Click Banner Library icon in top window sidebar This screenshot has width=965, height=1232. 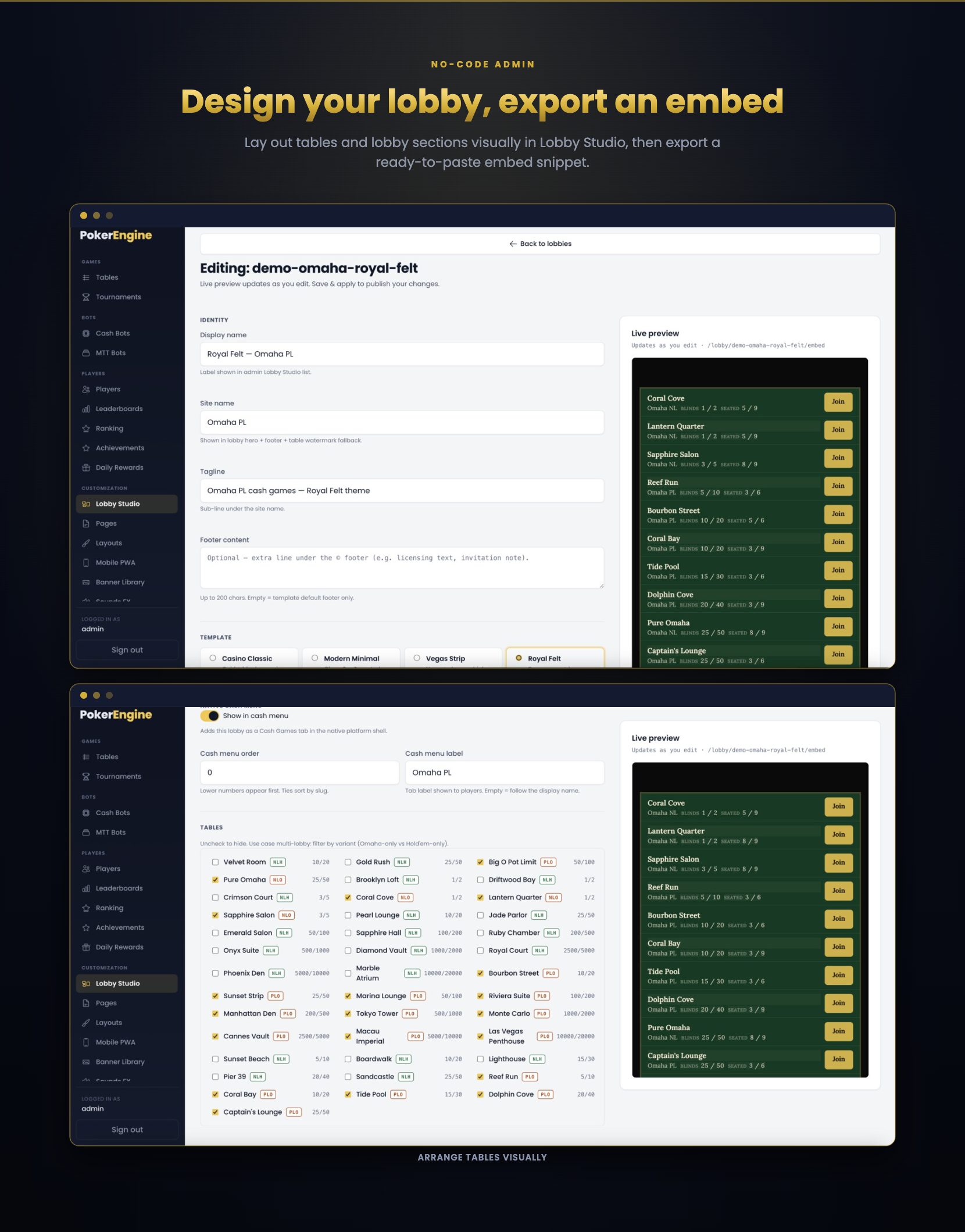86,582
